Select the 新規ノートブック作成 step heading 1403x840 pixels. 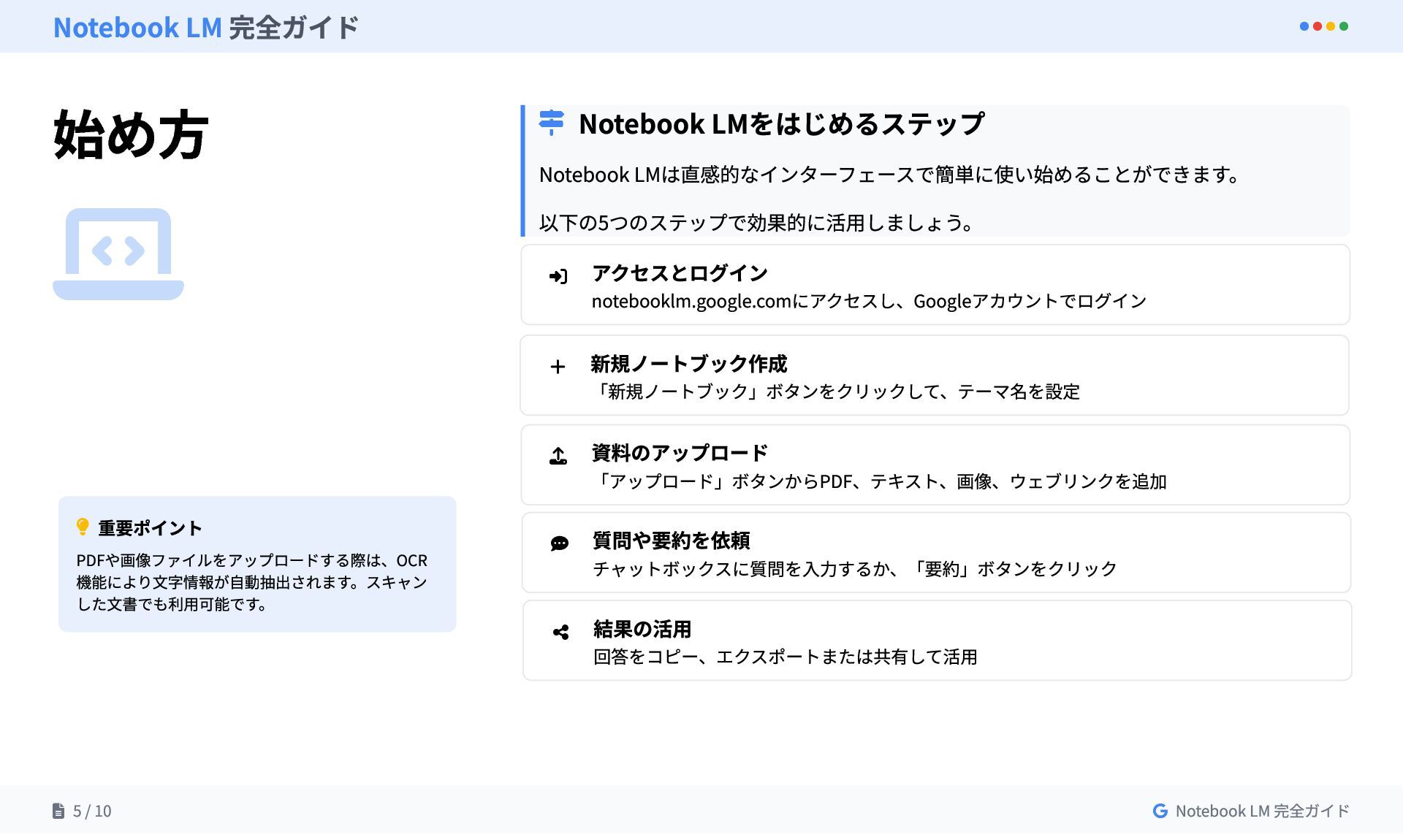[688, 364]
